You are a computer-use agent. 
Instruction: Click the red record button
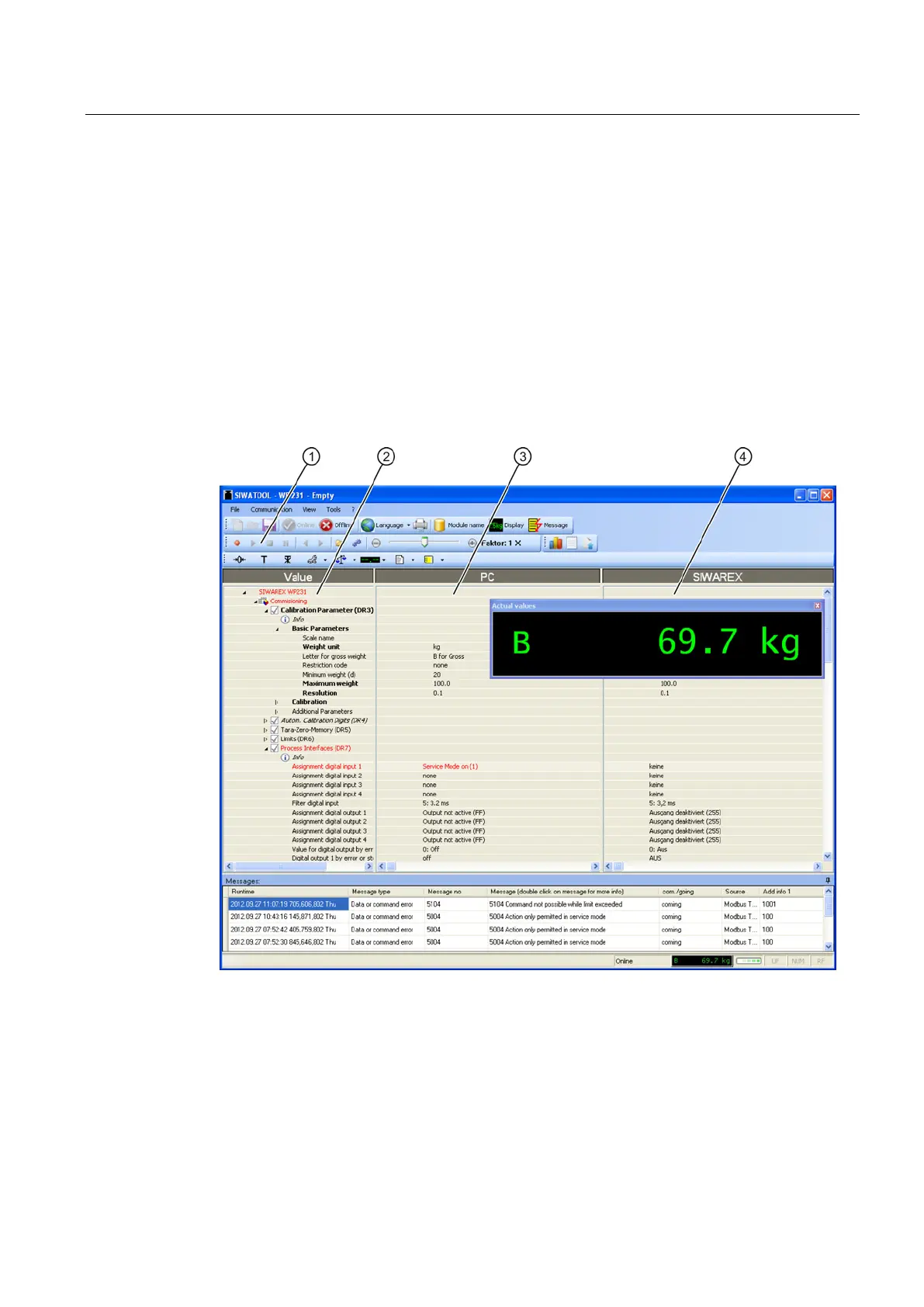click(x=237, y=543)
